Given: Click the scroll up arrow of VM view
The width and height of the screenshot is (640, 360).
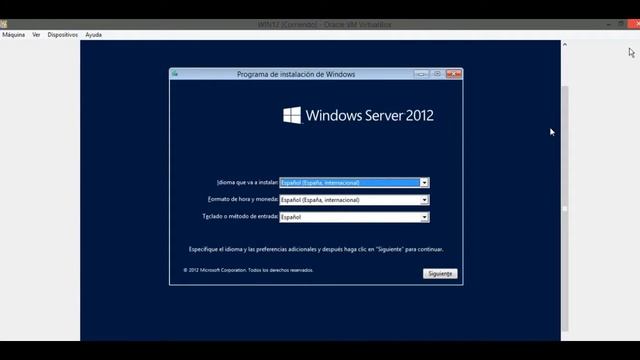Looking at the screenshot, I should click(x=565, y=44).
